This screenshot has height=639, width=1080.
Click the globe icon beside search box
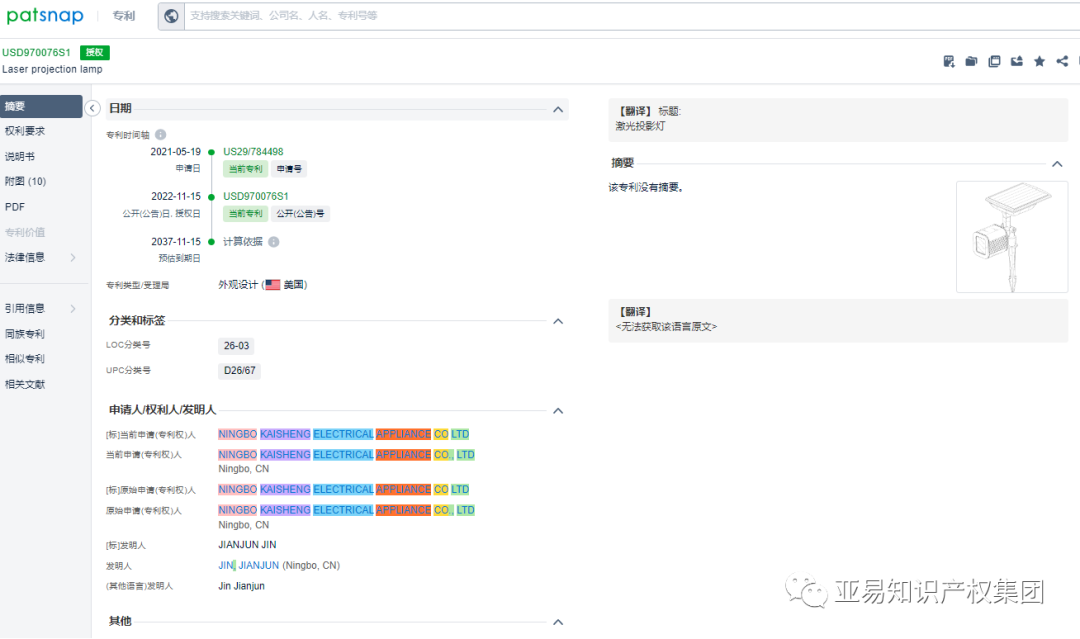(x=172, y=16)
